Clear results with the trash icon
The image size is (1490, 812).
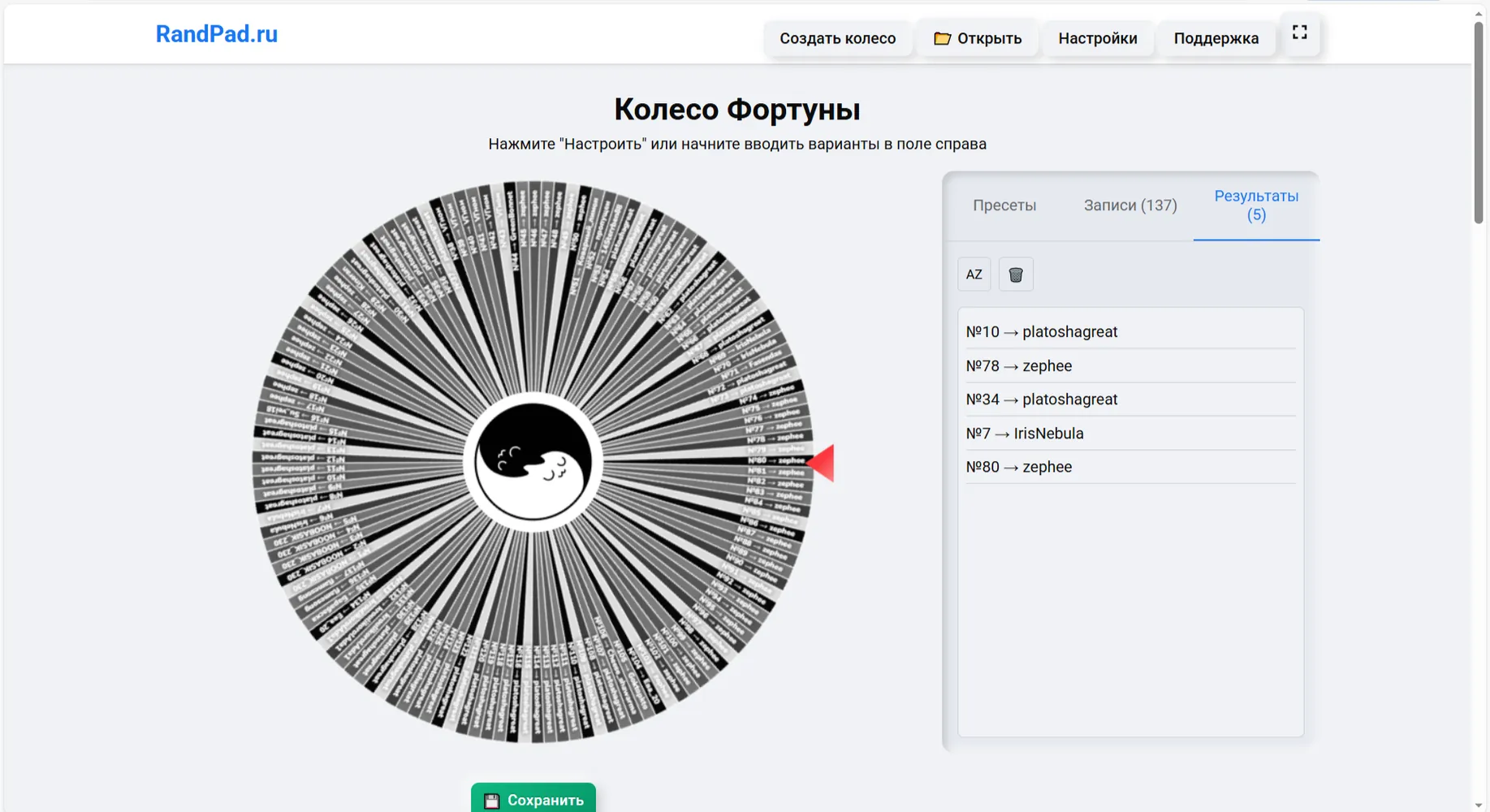click(x=1016, y=274)
